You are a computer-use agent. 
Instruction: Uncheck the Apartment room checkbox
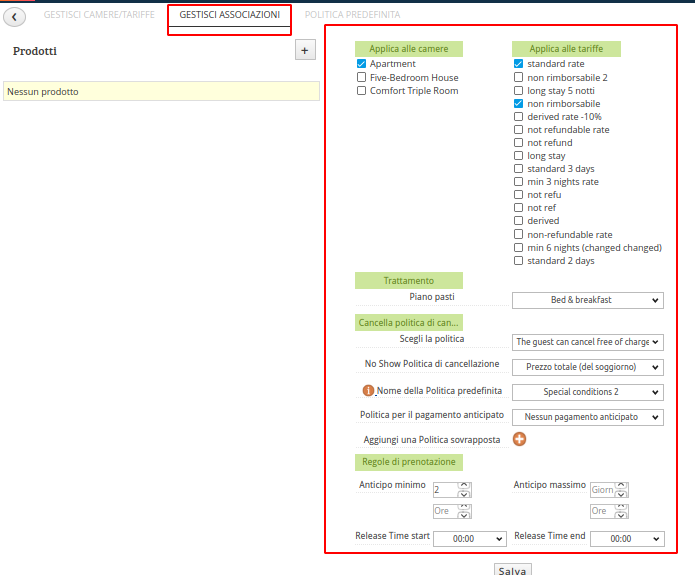pos(361,64)
